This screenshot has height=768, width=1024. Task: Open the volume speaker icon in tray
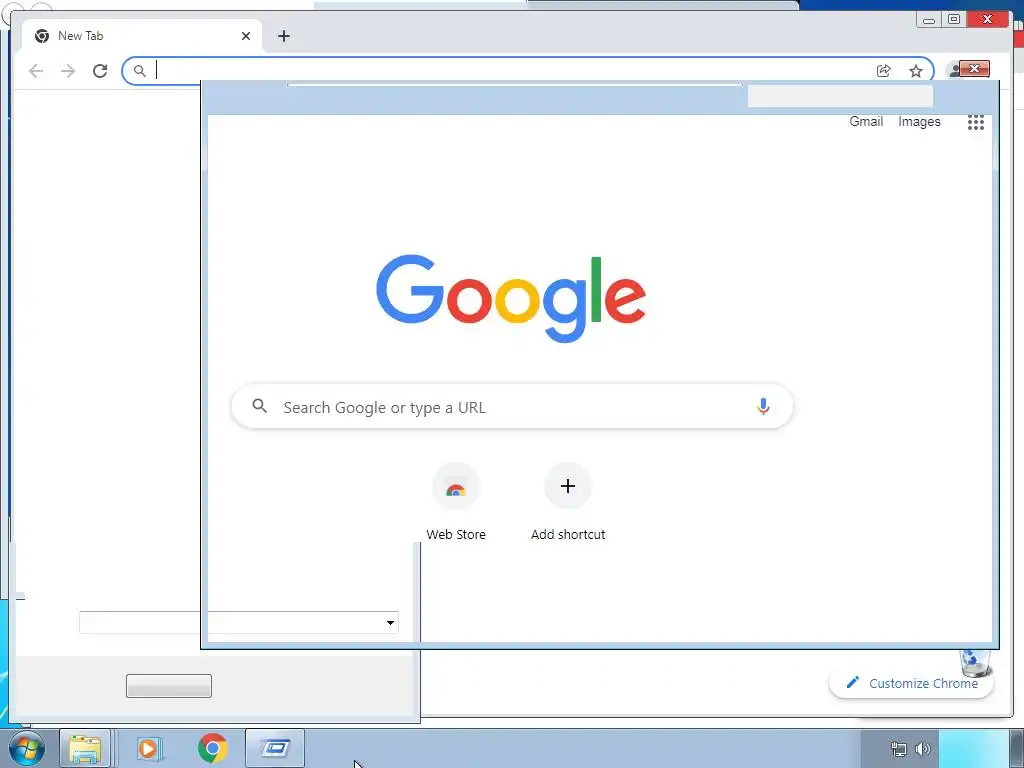[923, 749]
